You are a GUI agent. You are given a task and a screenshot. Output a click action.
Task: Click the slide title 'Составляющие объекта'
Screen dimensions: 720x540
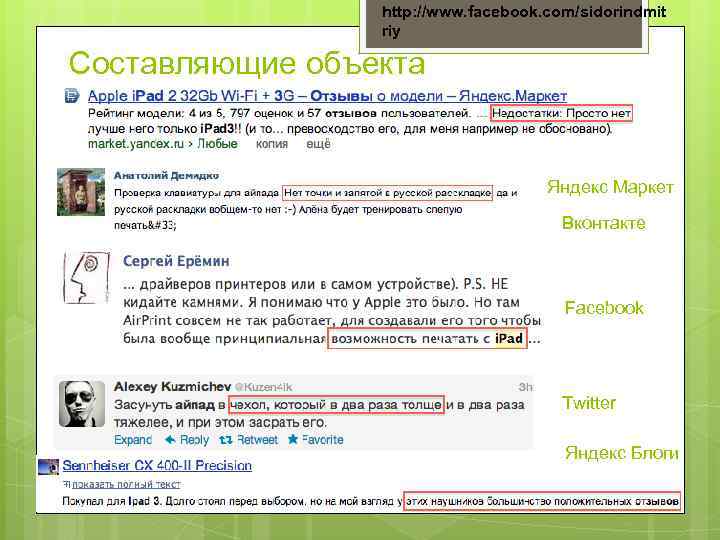[x=247, y=63]
